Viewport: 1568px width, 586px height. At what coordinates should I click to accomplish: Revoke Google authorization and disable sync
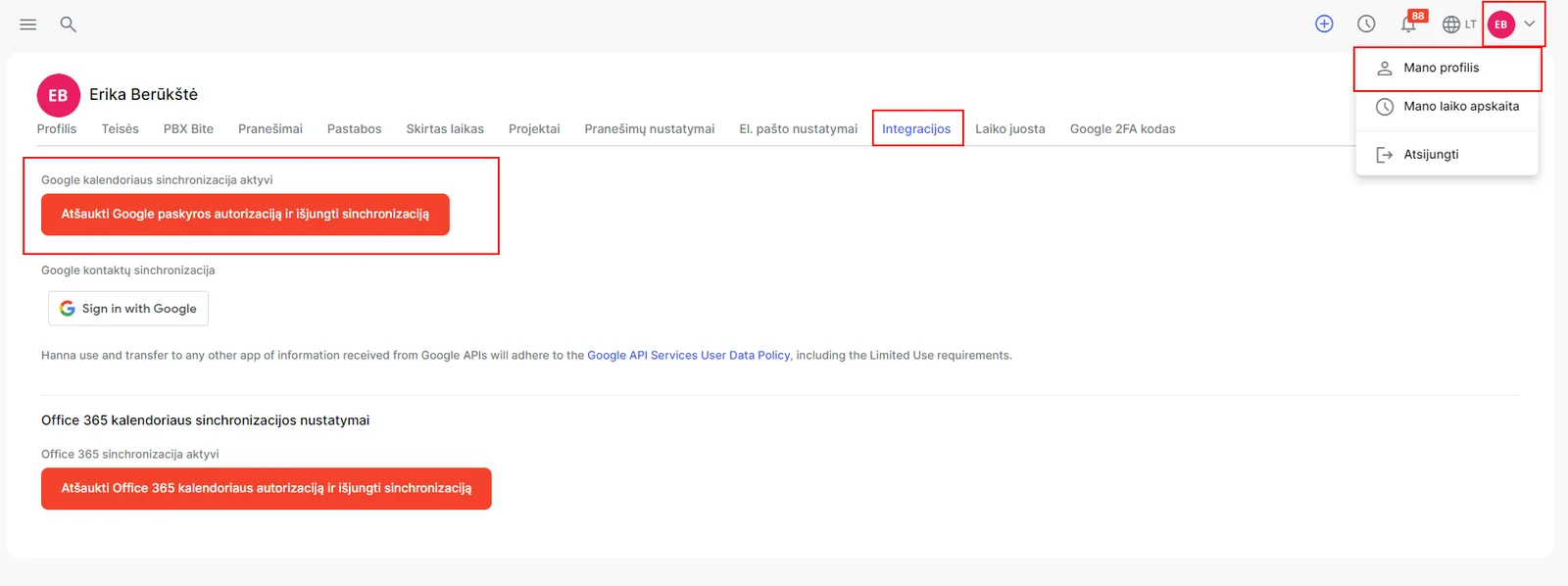tap(245, 215)
